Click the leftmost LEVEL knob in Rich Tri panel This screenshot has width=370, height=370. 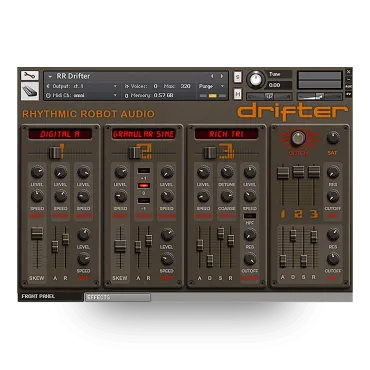coord(203,172)
